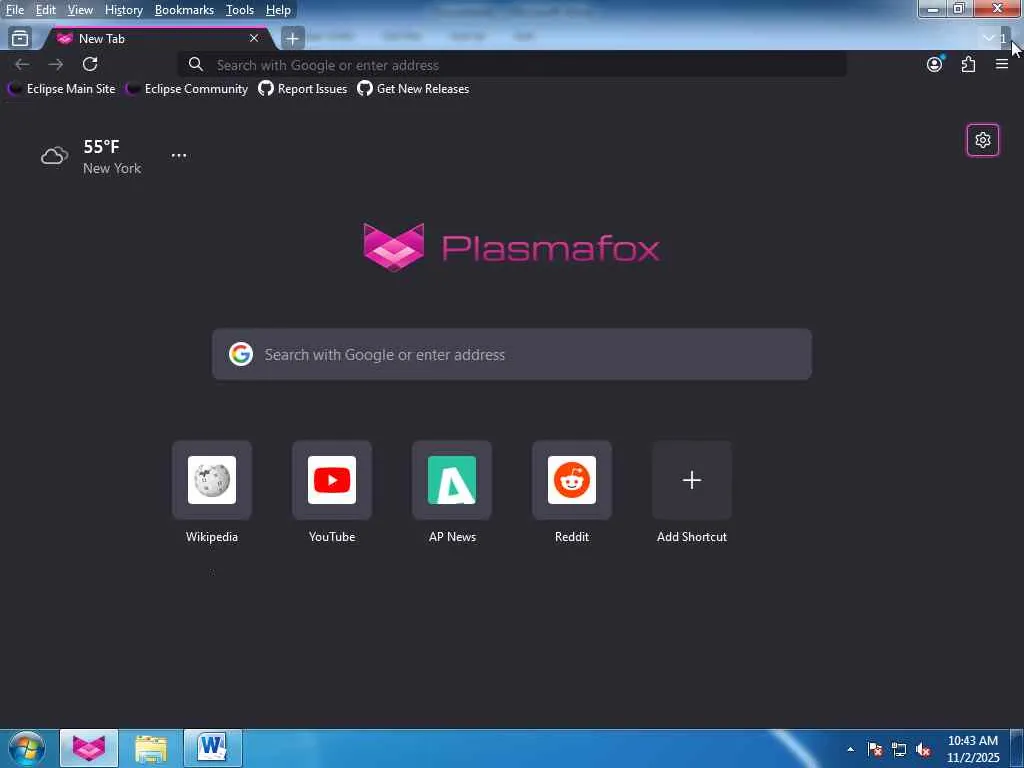Screen dimensions: 1024x768
Task: Open the Windows Start menu
Action: (26, 748)
